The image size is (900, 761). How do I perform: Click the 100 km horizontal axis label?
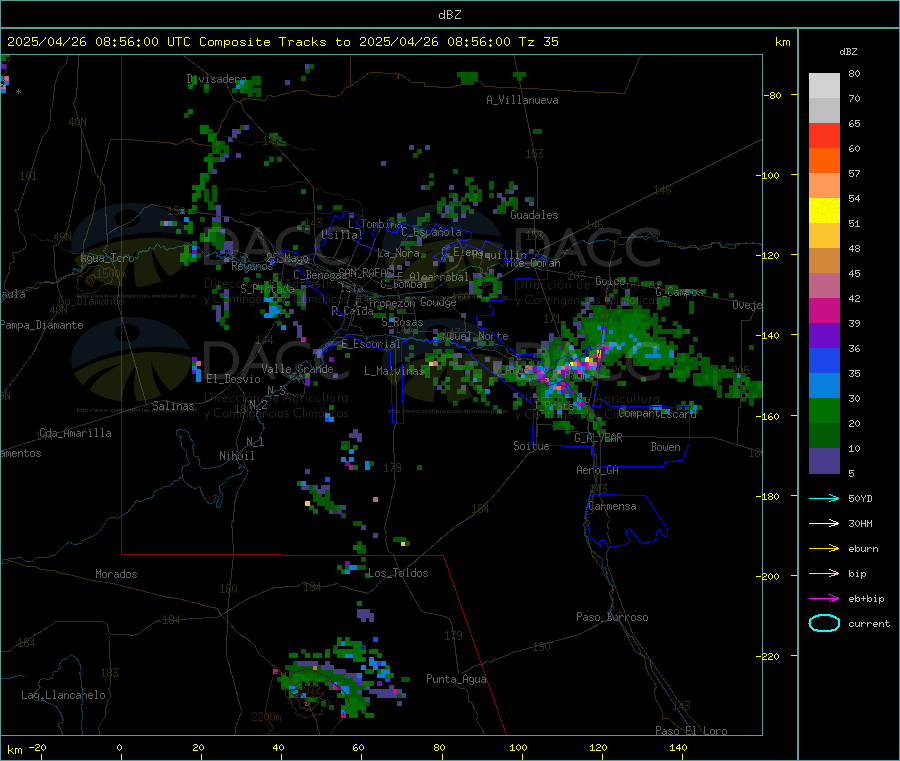click(x=518, y=748)
